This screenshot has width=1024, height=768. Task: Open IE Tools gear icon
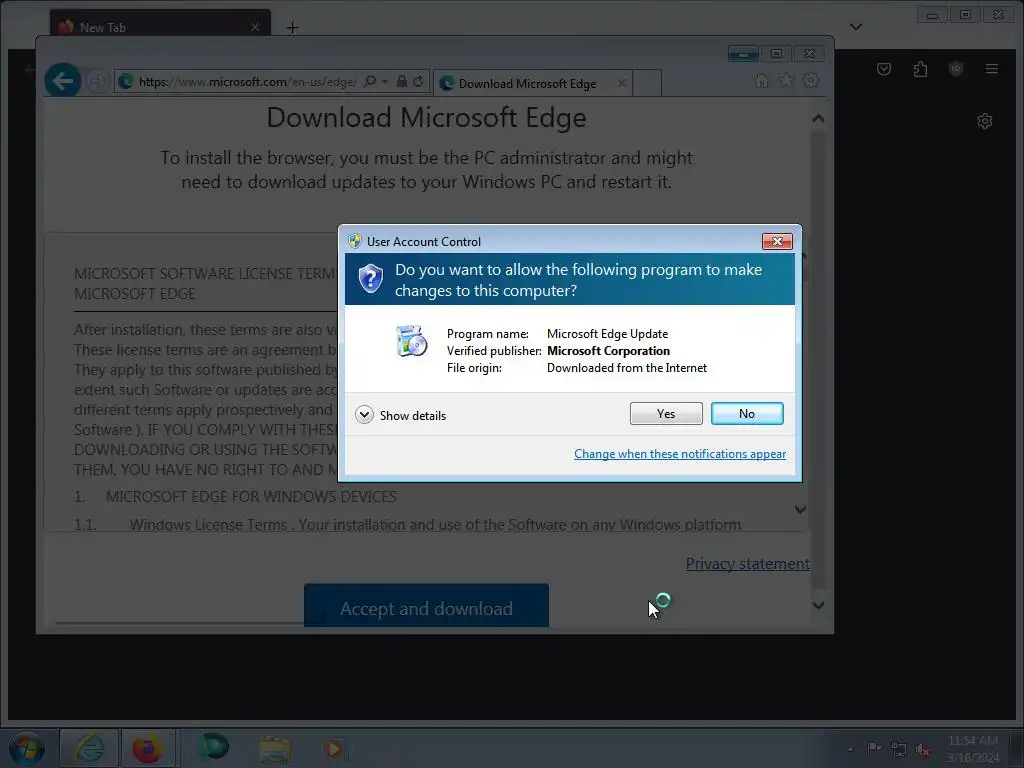(x=811, y=80)
